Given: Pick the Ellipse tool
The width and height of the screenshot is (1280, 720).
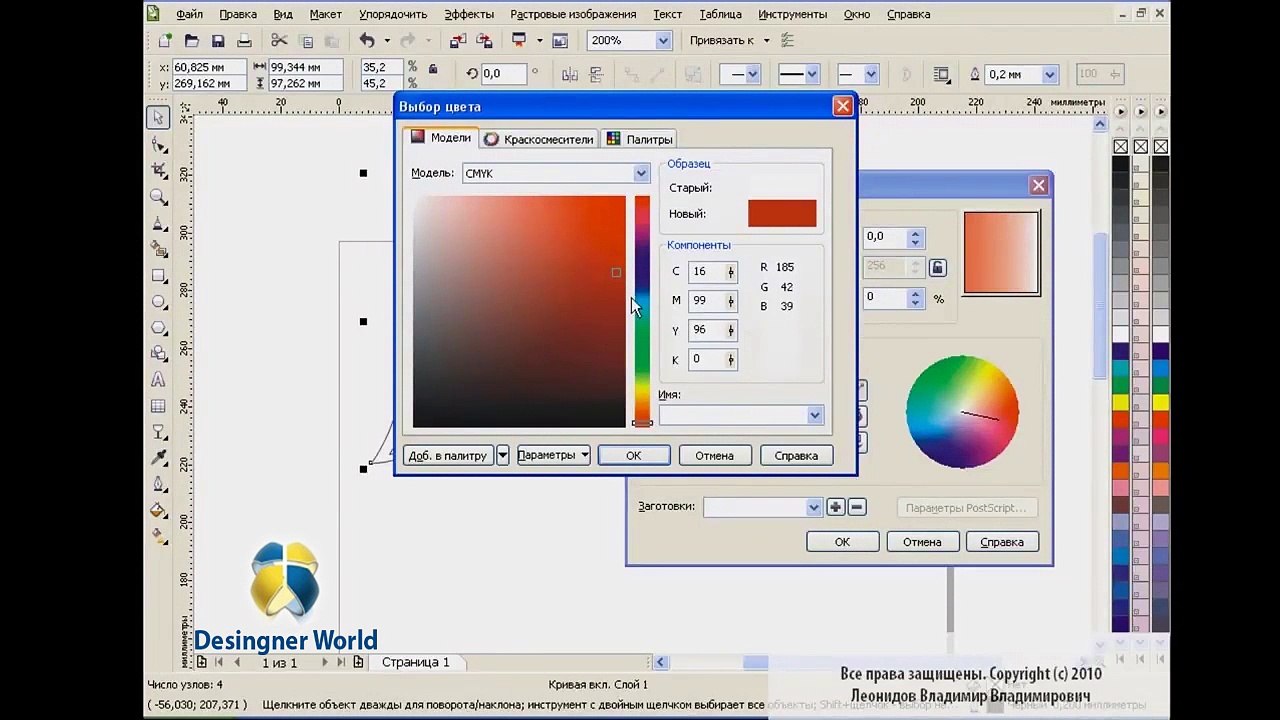Looking at the screenshot, I should pyautogui.click(x=158, y=302).
